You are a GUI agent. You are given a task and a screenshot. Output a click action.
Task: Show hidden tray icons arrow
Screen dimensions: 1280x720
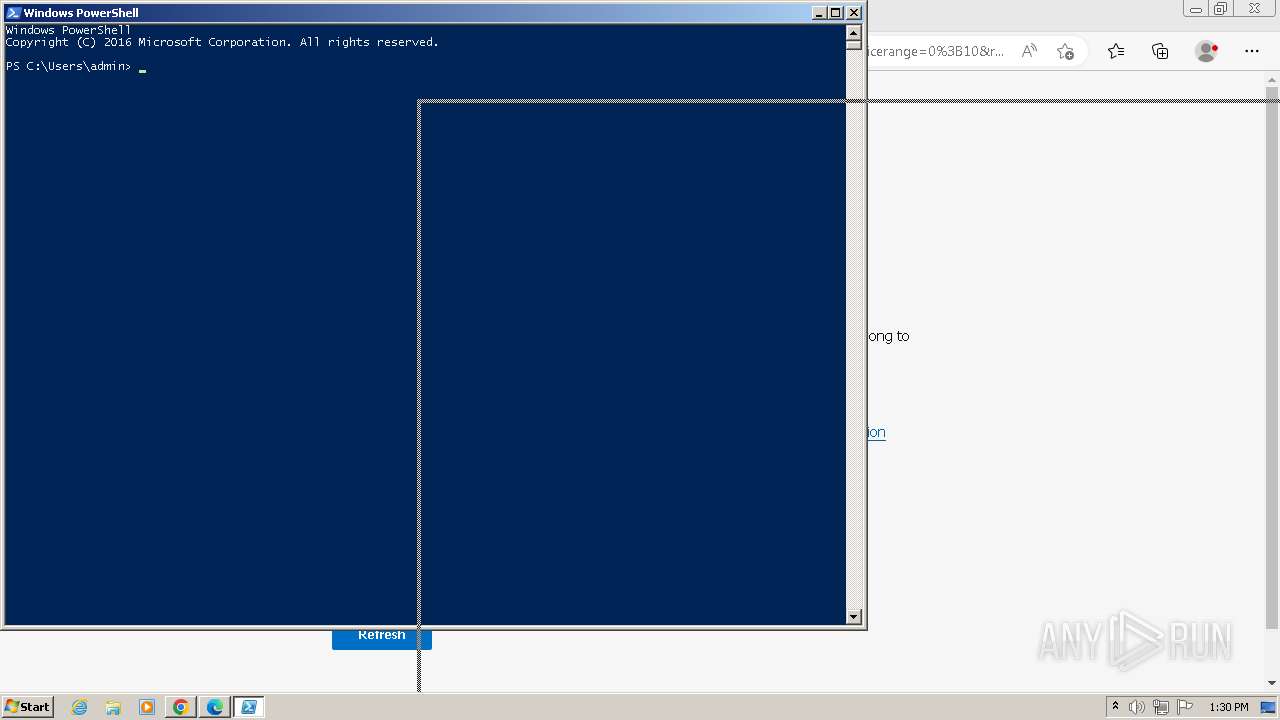pyautogui.click(x=1115, y=707)
